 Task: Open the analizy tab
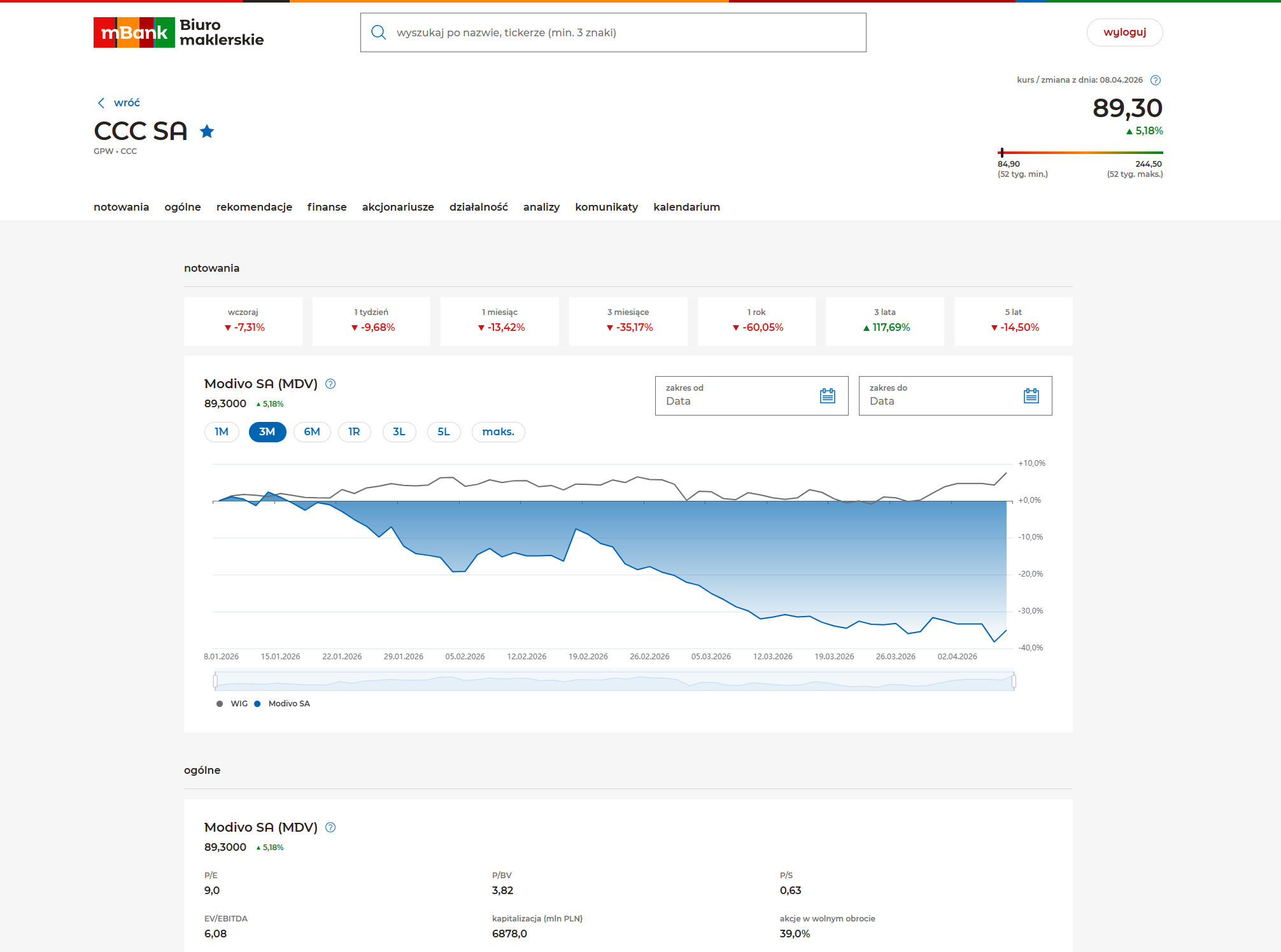pyautogui.click(x=542, y=207)
